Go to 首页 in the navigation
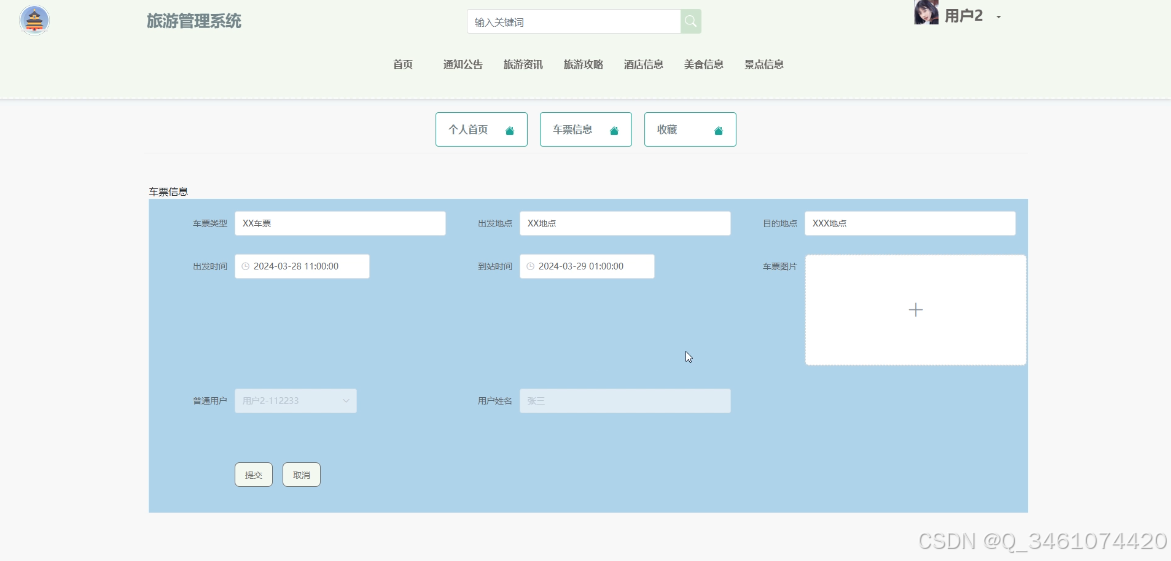This screenshot has height=561, width=1171. (x=403, y=64)
